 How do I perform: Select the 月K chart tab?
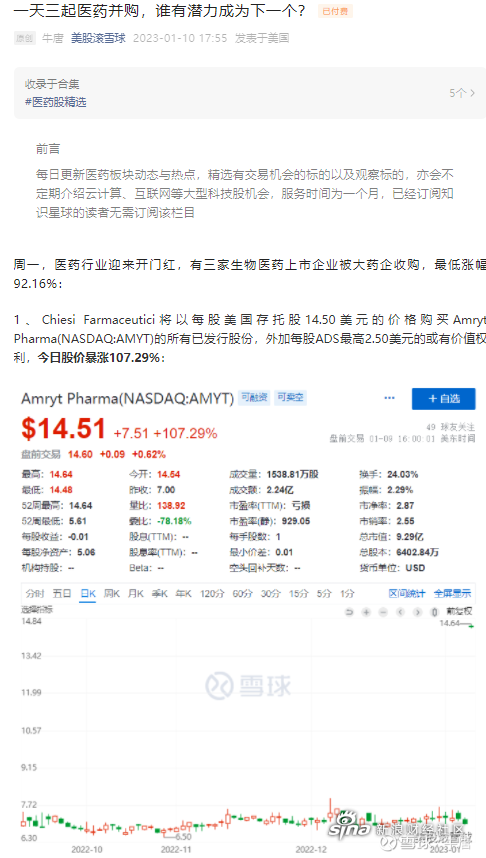(x=135, y=593)
